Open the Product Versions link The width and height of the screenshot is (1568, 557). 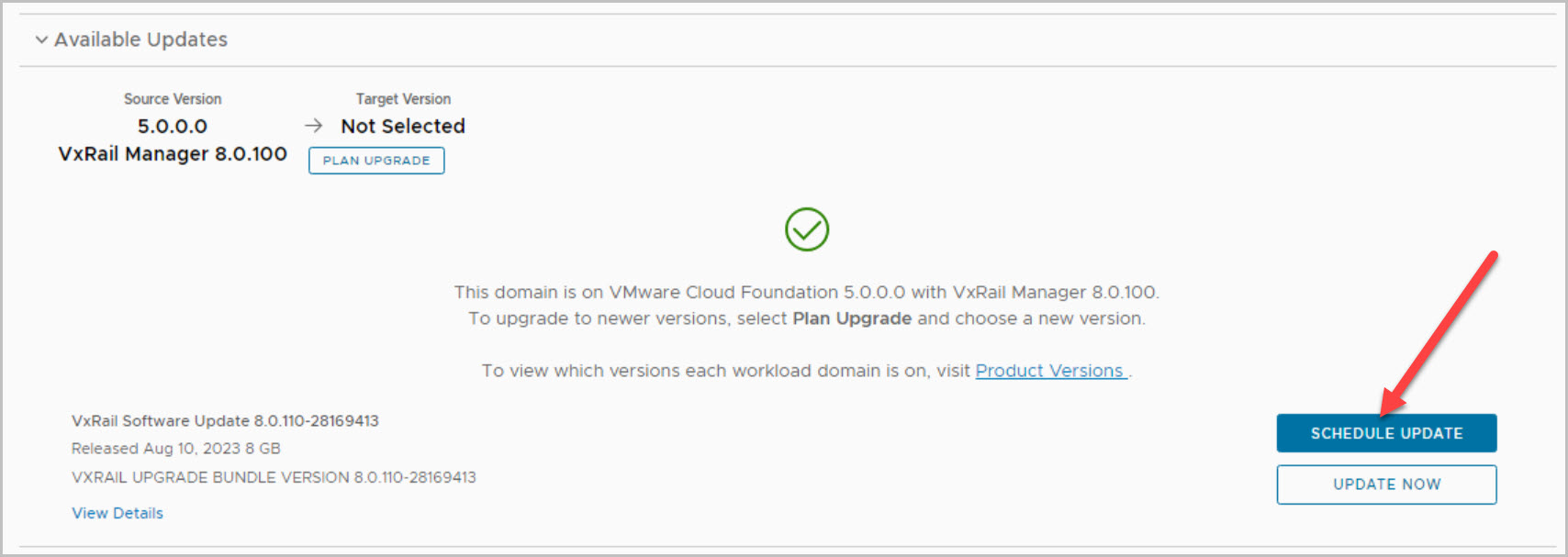(x=1049, y=371)
